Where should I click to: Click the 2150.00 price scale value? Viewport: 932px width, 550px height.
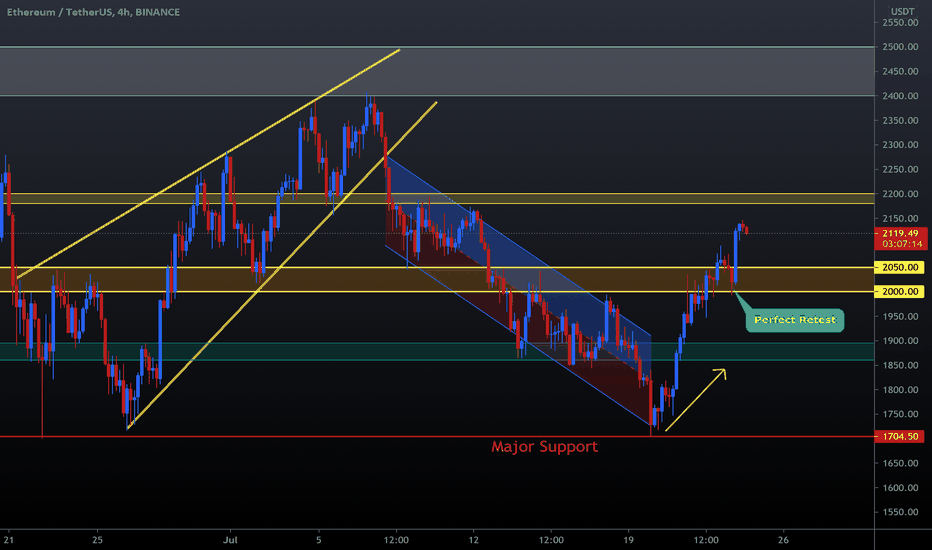pyautogui.click(x=900, y=218)
